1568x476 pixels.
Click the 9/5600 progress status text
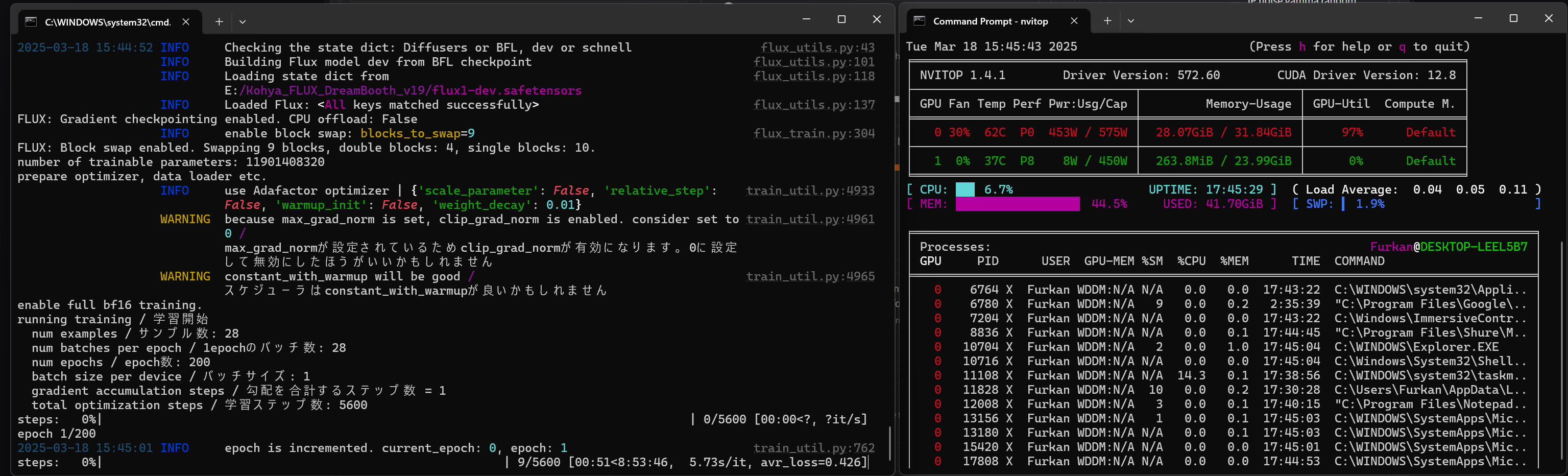pyautogui.click(x=693, y=462)
